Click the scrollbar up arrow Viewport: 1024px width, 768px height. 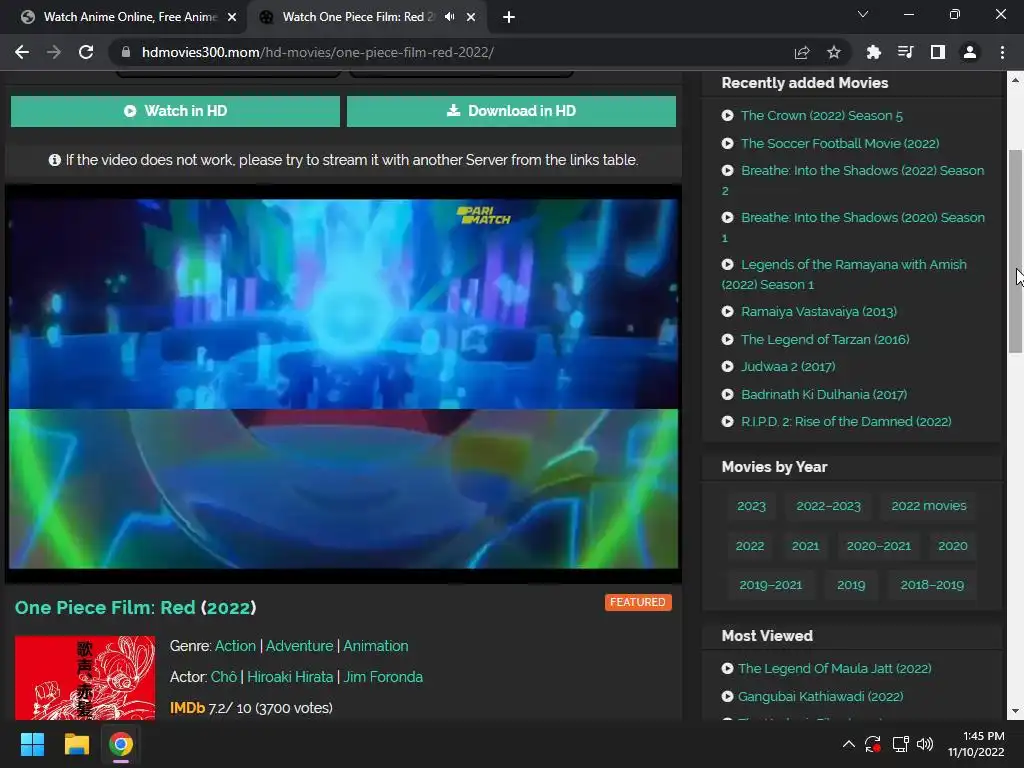click(x=1014, y=80)
